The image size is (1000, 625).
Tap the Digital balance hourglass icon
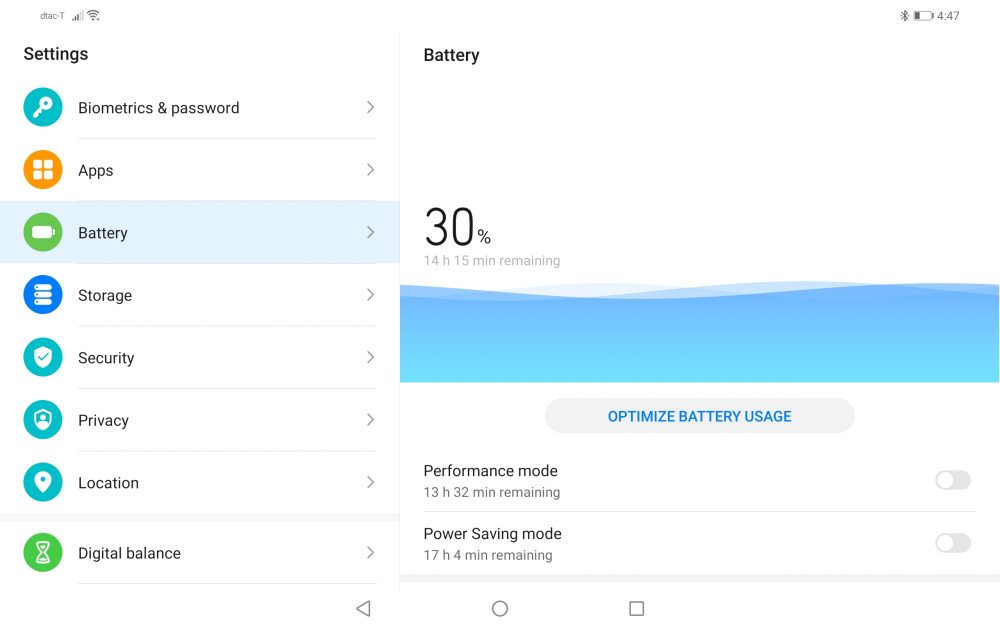click(x=43, y=552)
